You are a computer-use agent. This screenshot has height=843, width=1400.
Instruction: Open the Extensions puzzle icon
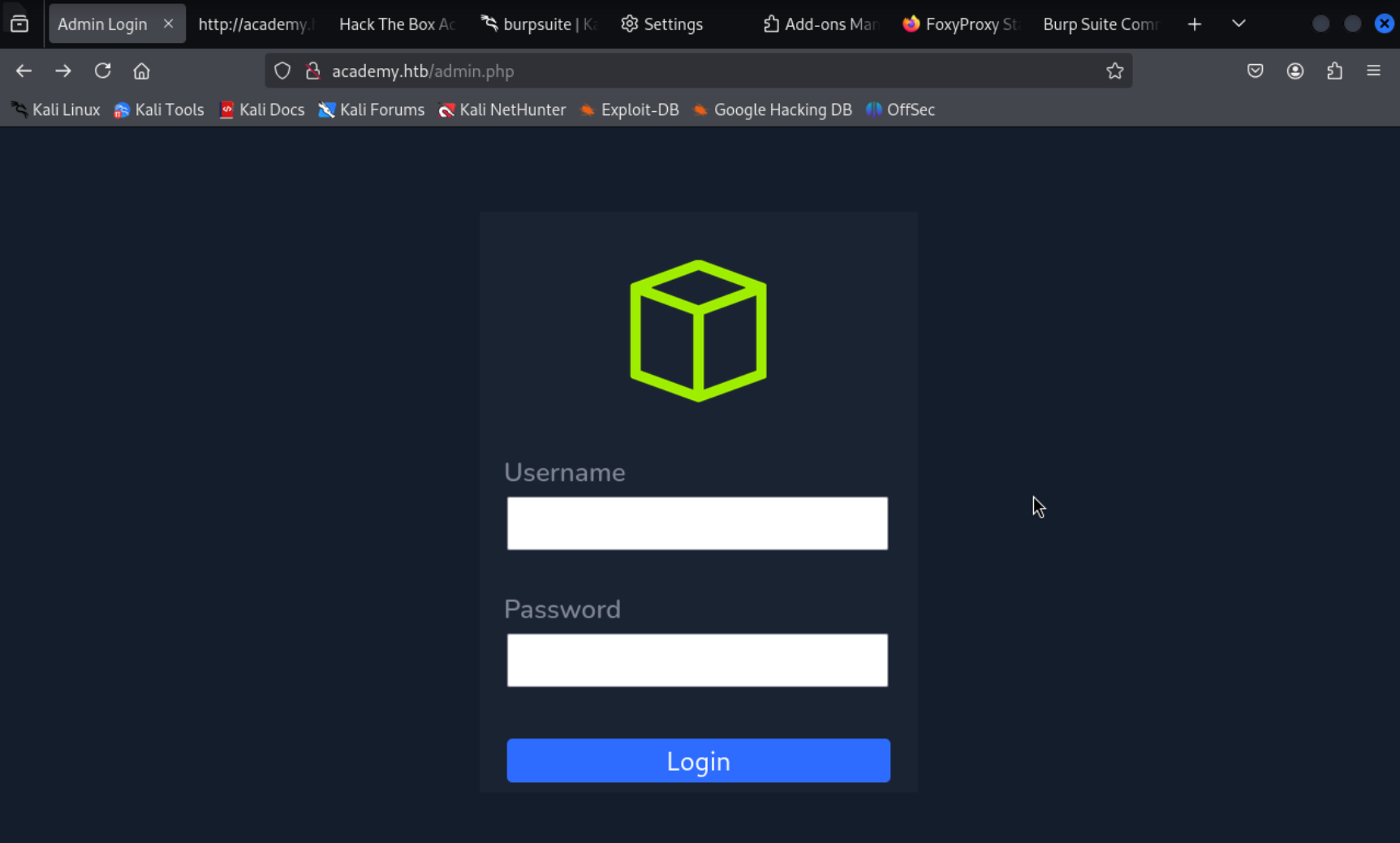coord(1334,71)
